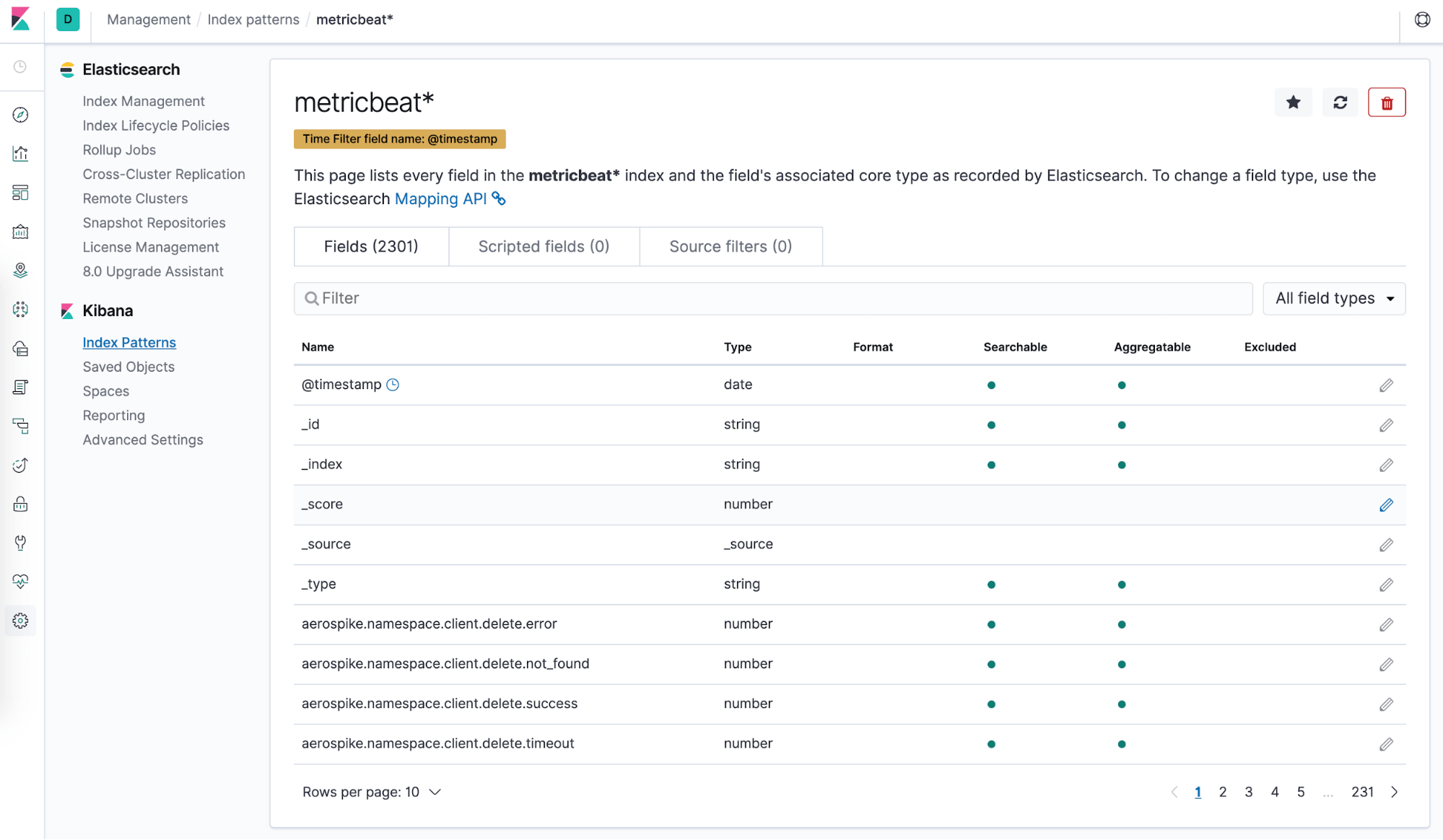Open the Logs icon in sidebar

(21, 388)
